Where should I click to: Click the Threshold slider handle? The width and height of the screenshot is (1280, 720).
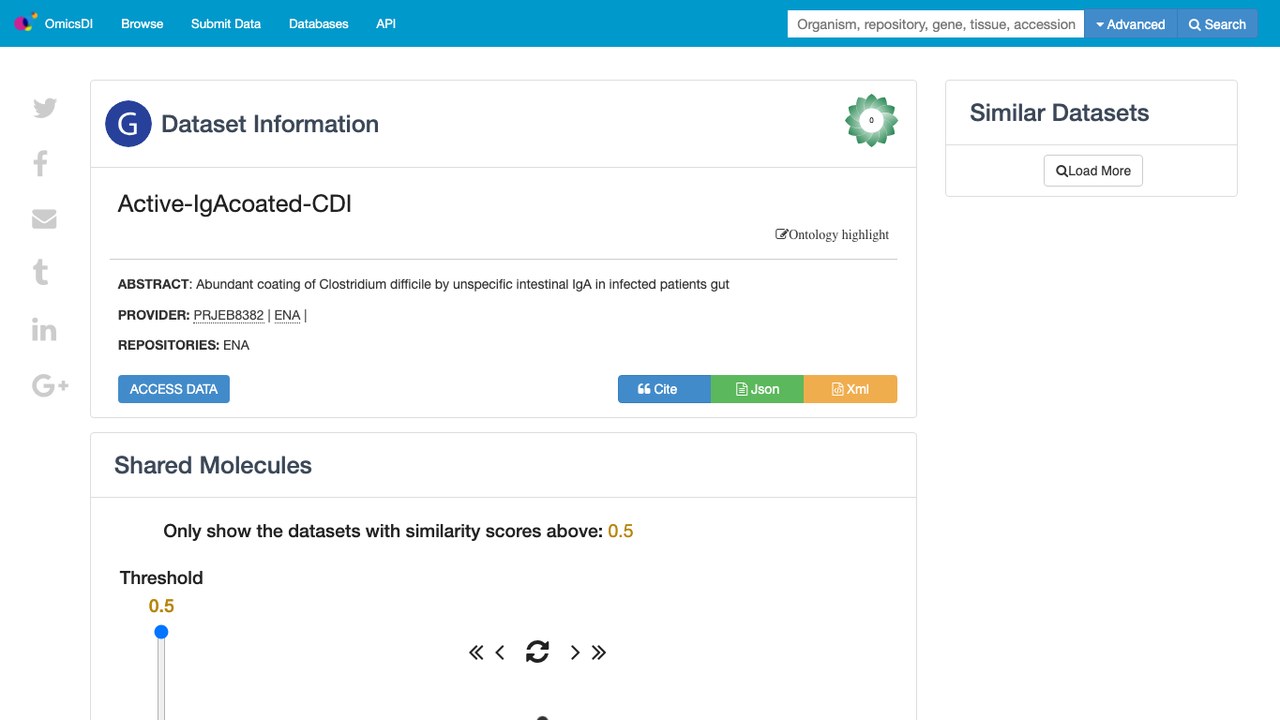(x=161, y=632)
